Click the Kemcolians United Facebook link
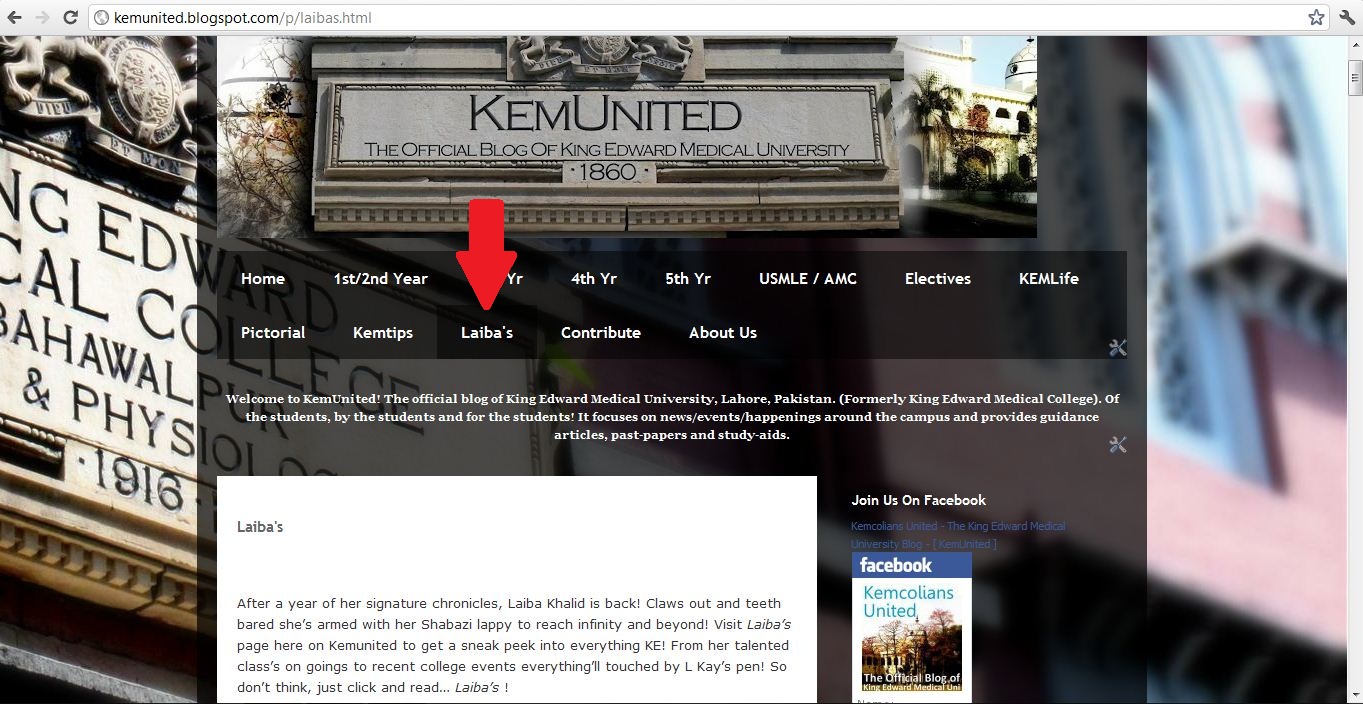This screenshot has height=704, width=1363. [x=958, y=535]
